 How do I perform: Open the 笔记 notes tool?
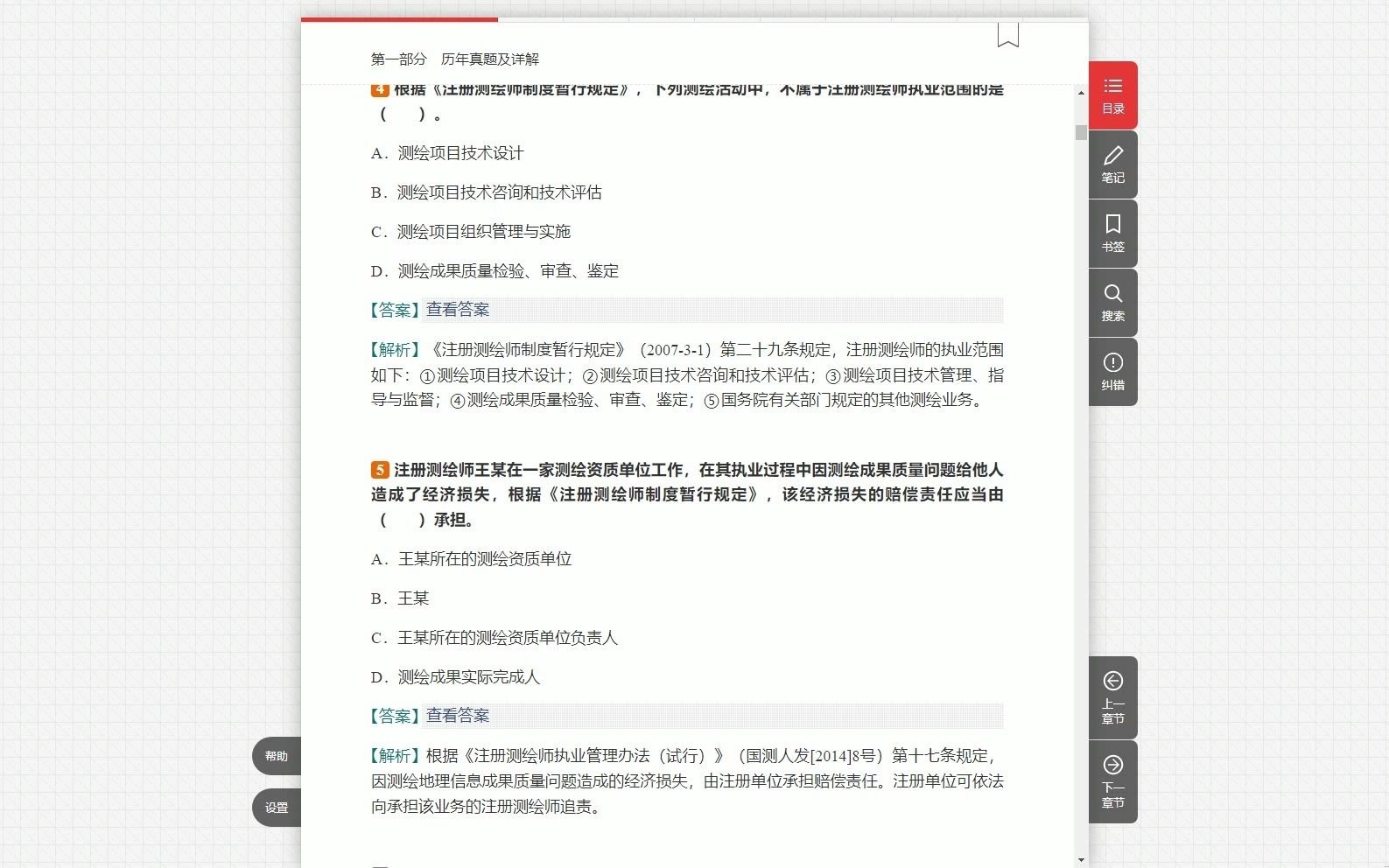[1112, 164]
